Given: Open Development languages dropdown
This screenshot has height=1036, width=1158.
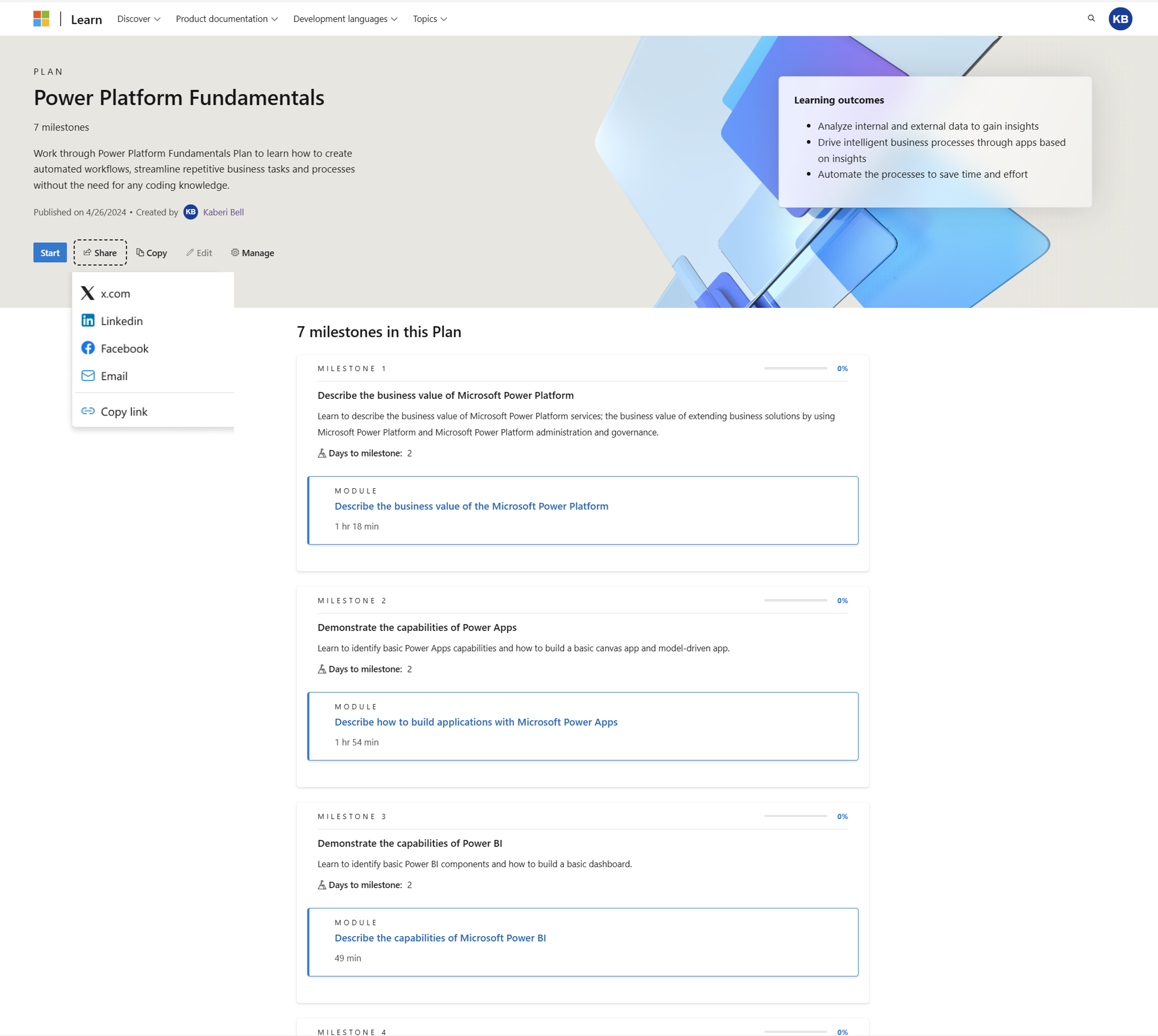Looking at the screenshot, I should pyautogui.click(x=345, y=18).
